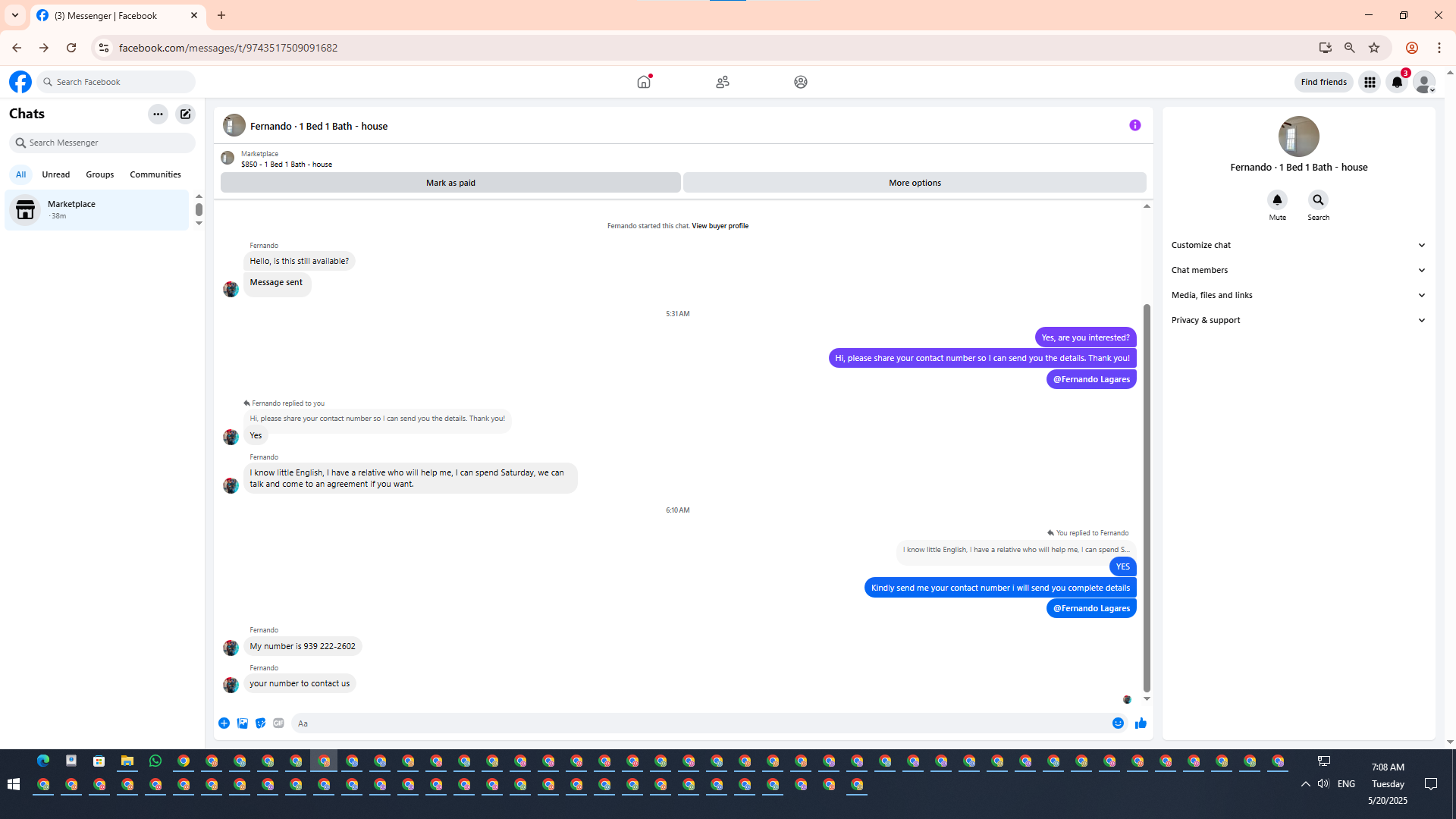Click the thumbs-up like send icon

(1141, 723)
